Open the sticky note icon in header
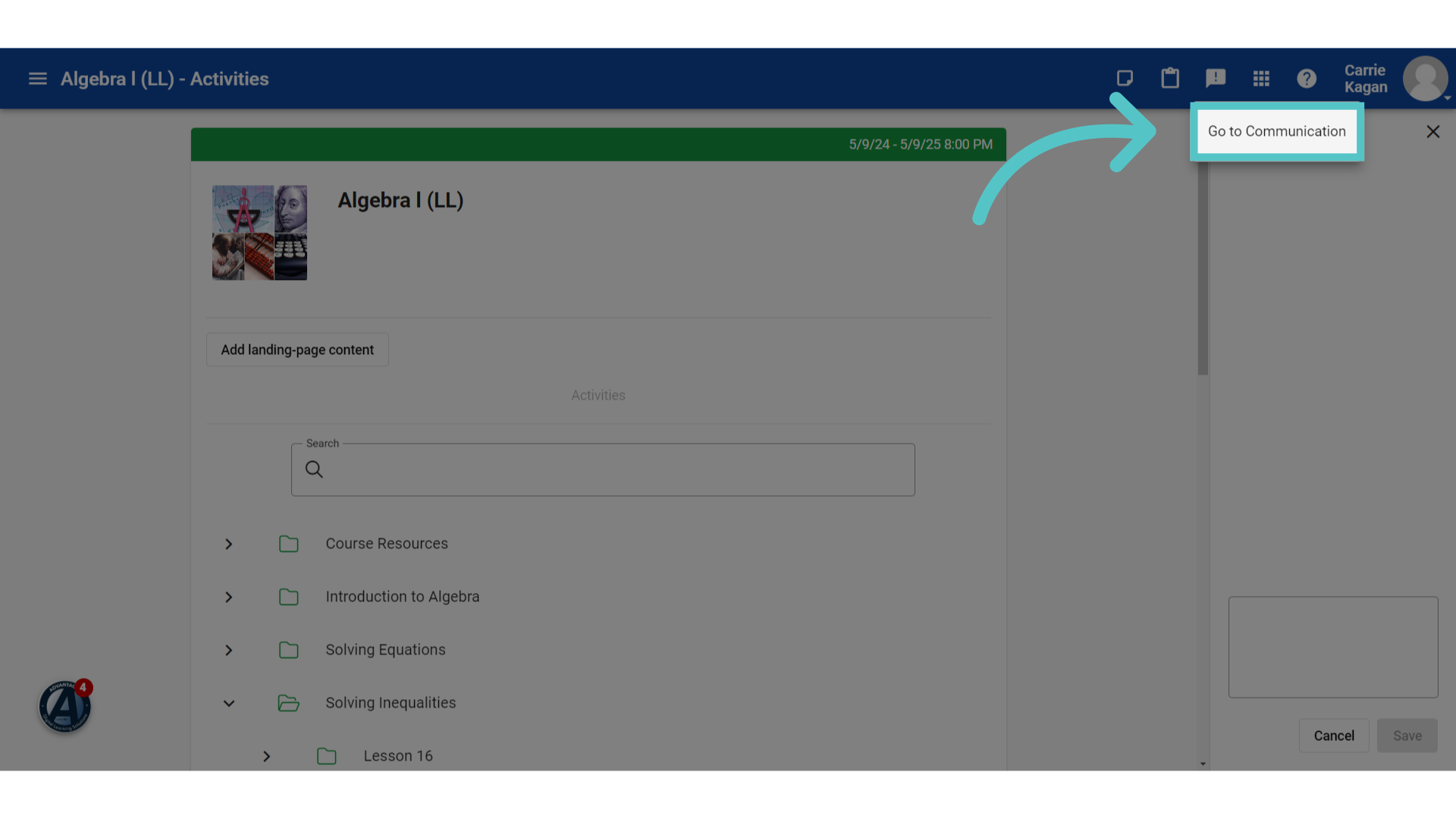Viewport: 1456px width, 819px height. coord(1125,79)
